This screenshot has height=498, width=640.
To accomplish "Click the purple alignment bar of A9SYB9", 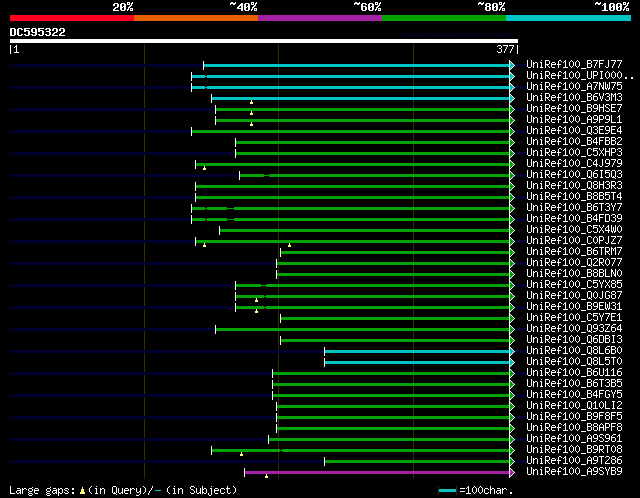I will click(x=377, y=473).
